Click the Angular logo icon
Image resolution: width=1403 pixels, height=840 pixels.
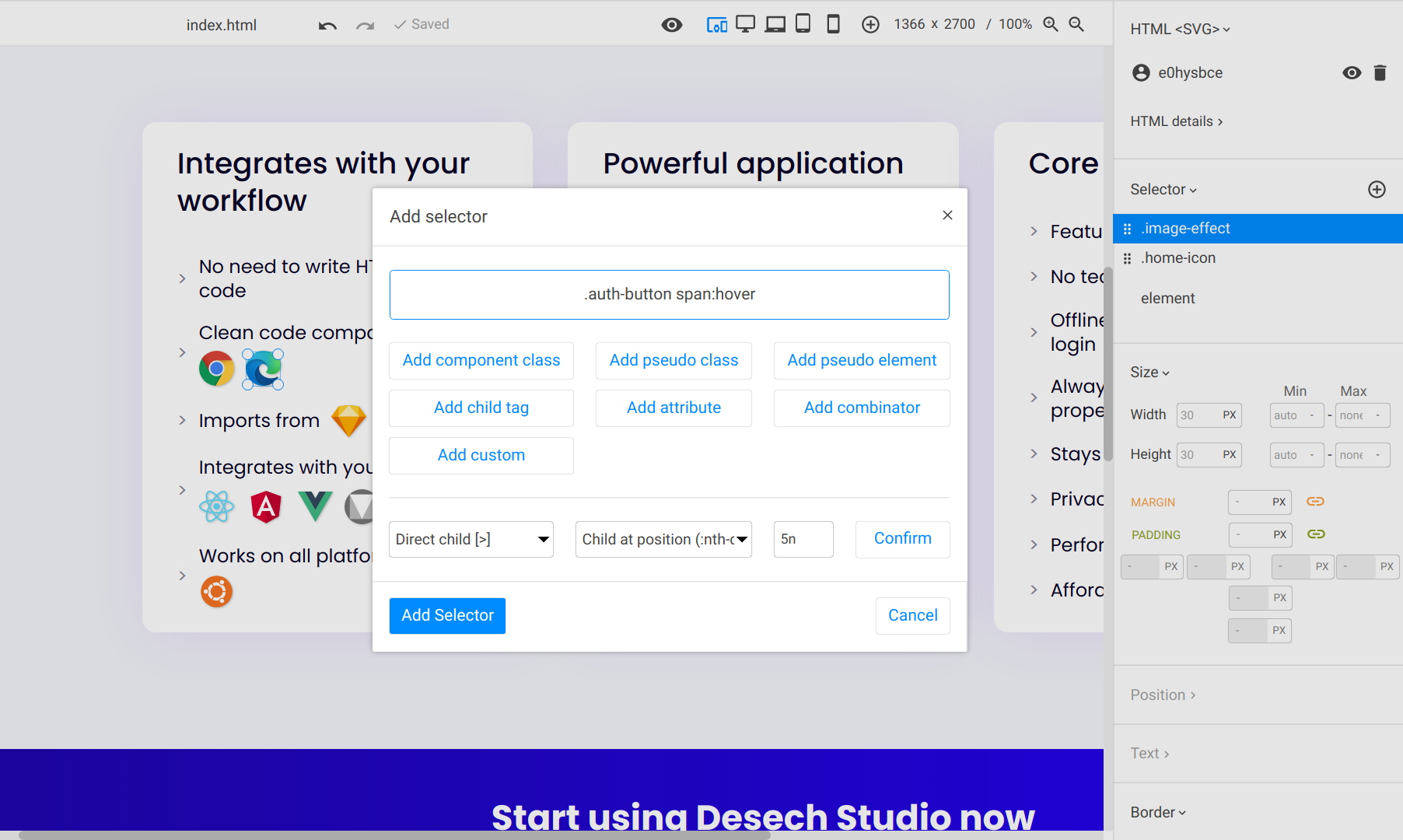point(266,506)
